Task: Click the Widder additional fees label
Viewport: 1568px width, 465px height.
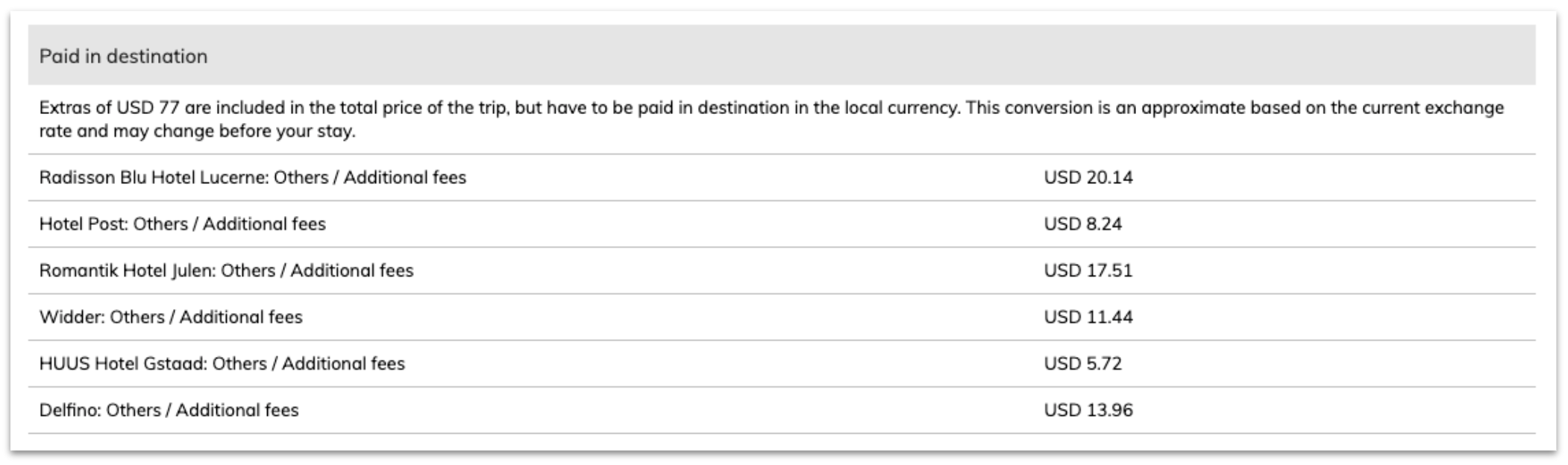Action: tap(171, 317)
